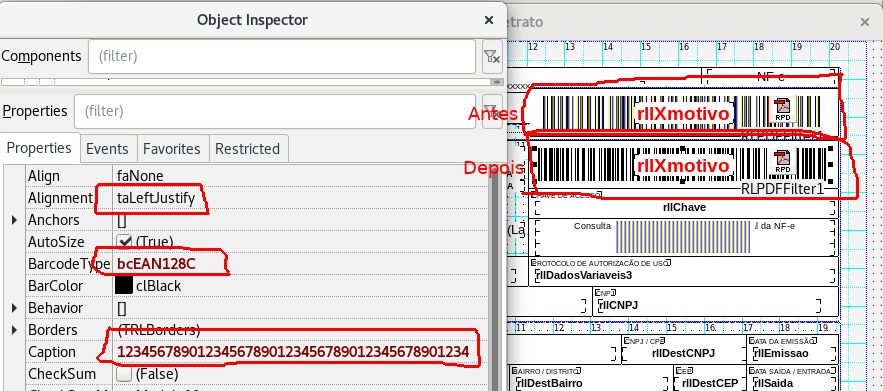Switch to the Events tab
This screenshot has width=883, height=391.
tap(107, 149)
